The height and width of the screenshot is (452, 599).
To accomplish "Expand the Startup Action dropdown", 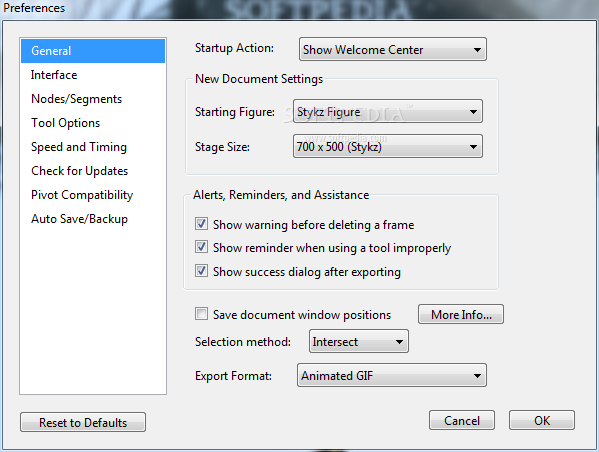I will click(393, 49).
